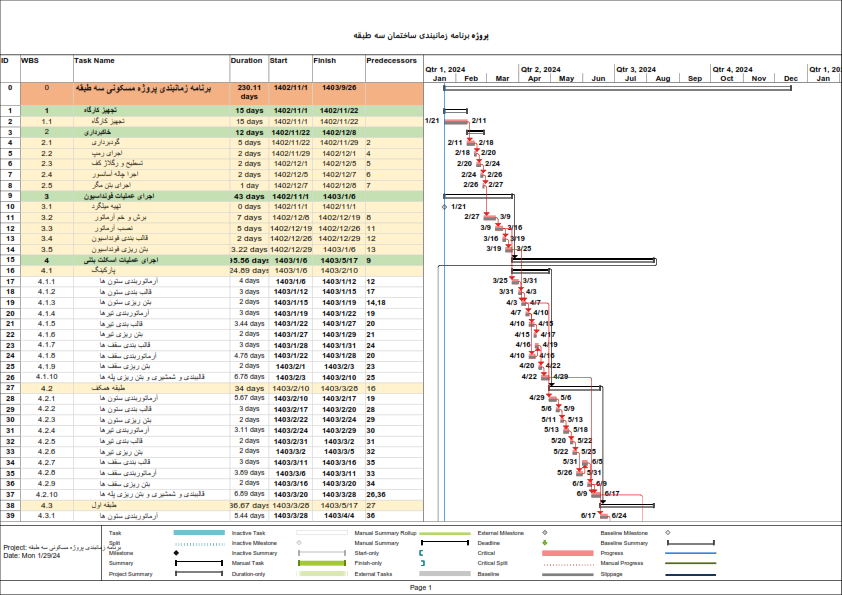Click the green Deadline arrow legend symbol

coord(545,543)
